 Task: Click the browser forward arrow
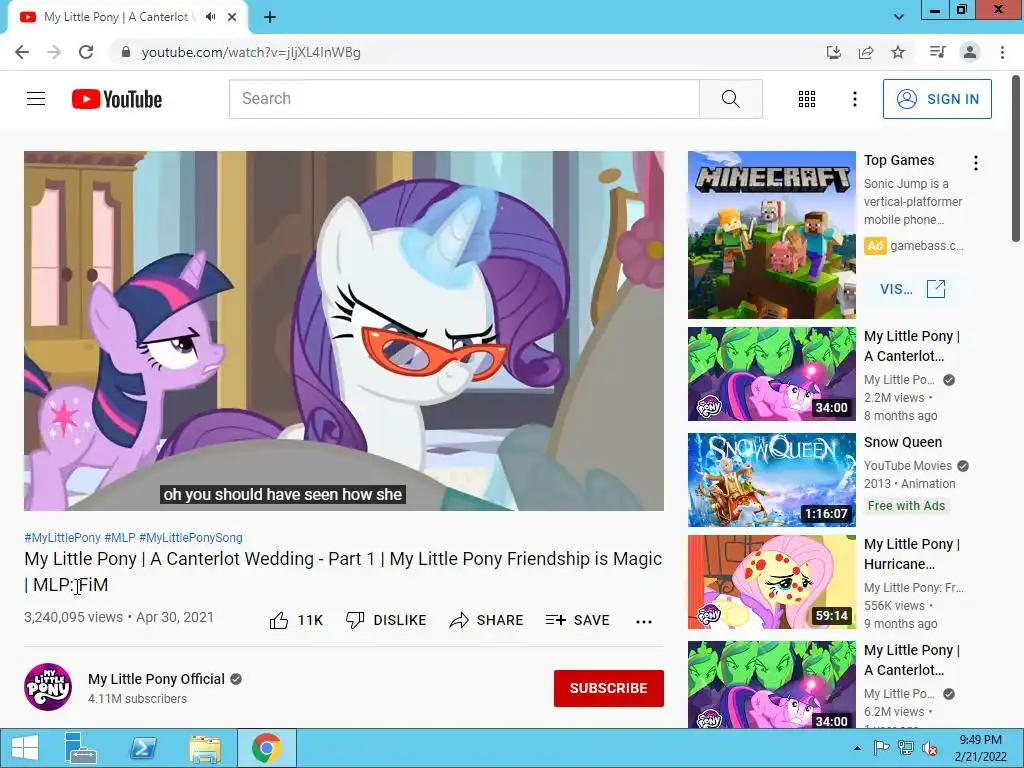[54, 52]
